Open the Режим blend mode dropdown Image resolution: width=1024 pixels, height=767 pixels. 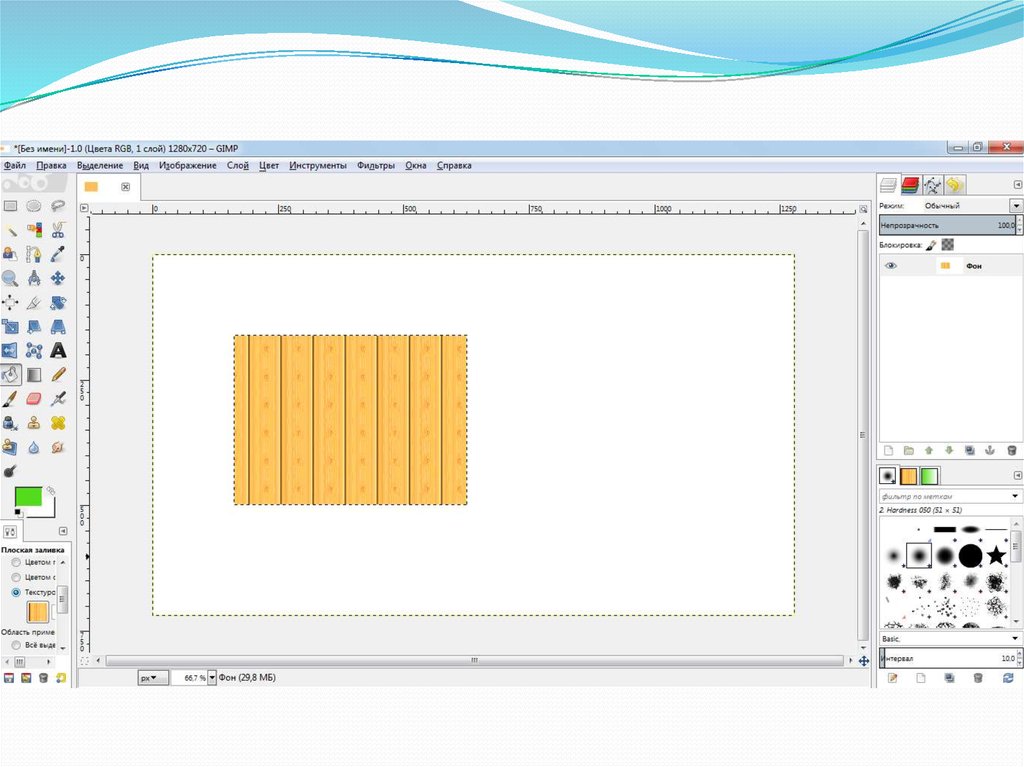click(x=1016, y=205)
